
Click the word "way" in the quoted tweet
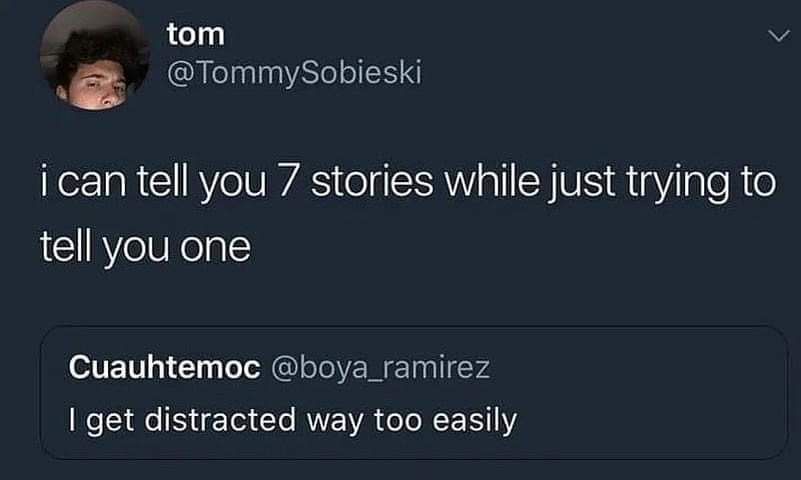[334, 421]
